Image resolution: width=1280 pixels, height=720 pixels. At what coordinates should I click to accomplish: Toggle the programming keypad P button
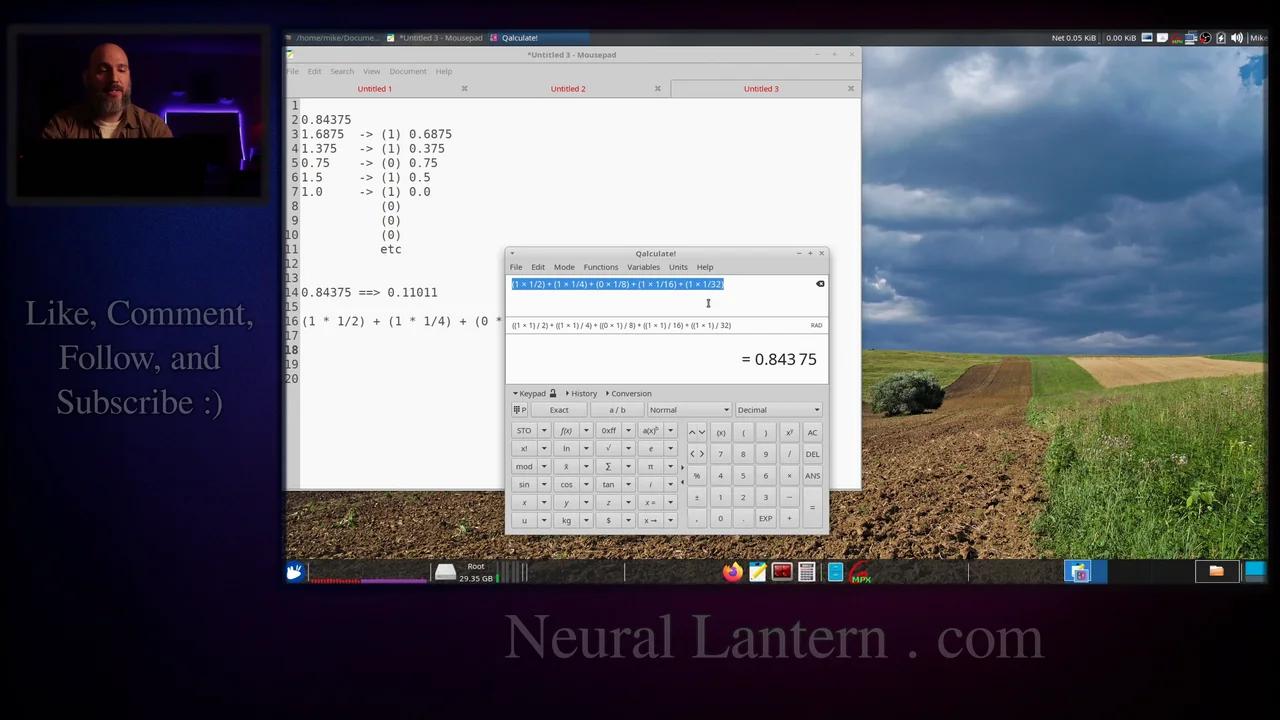(521, 410)
